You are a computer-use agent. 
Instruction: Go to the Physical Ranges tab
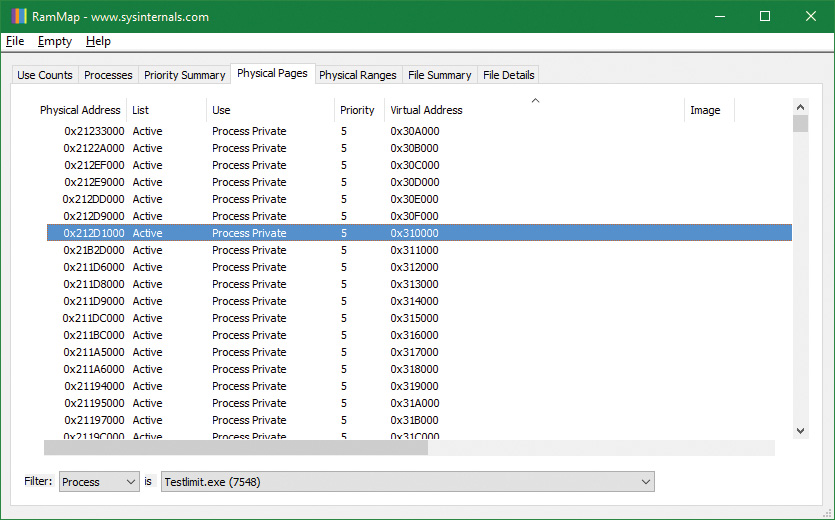(358, 75)
